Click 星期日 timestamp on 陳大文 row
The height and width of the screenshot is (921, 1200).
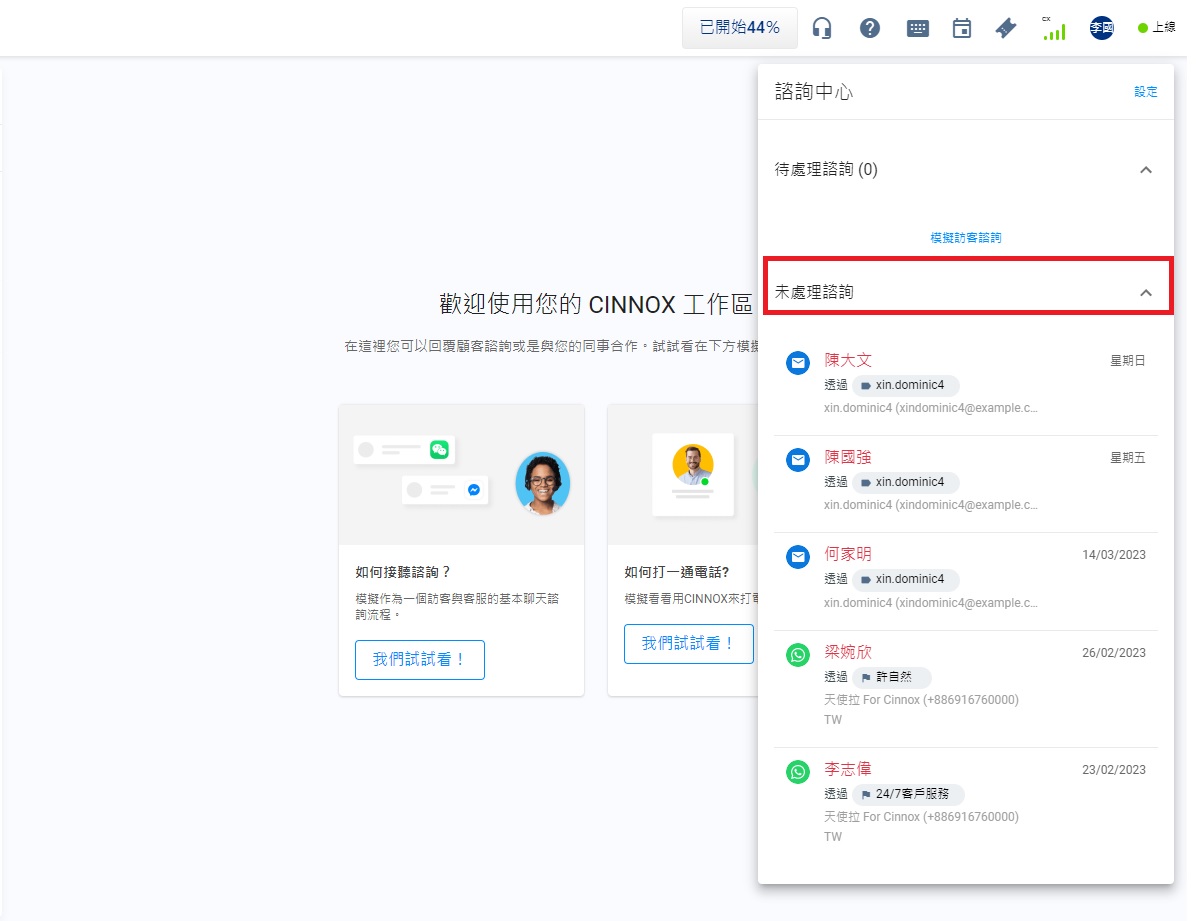point(1128,361)
